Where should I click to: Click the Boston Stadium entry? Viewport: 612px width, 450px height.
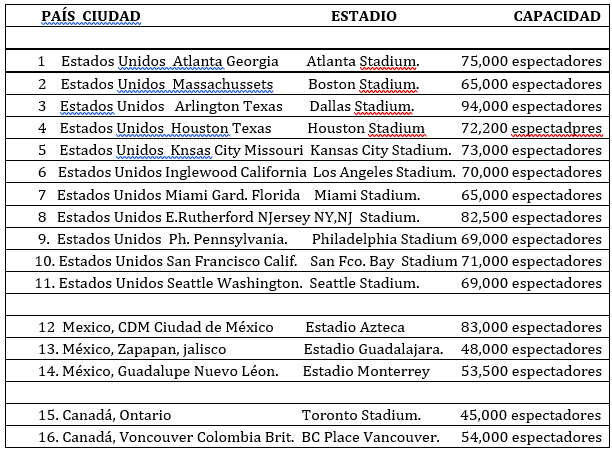point(363,83)
